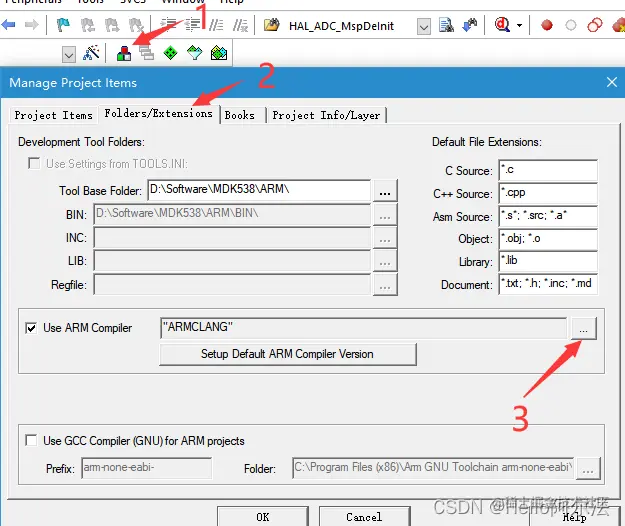
Task: Edit the Asm Source extensions field
Action: (548, 216)
